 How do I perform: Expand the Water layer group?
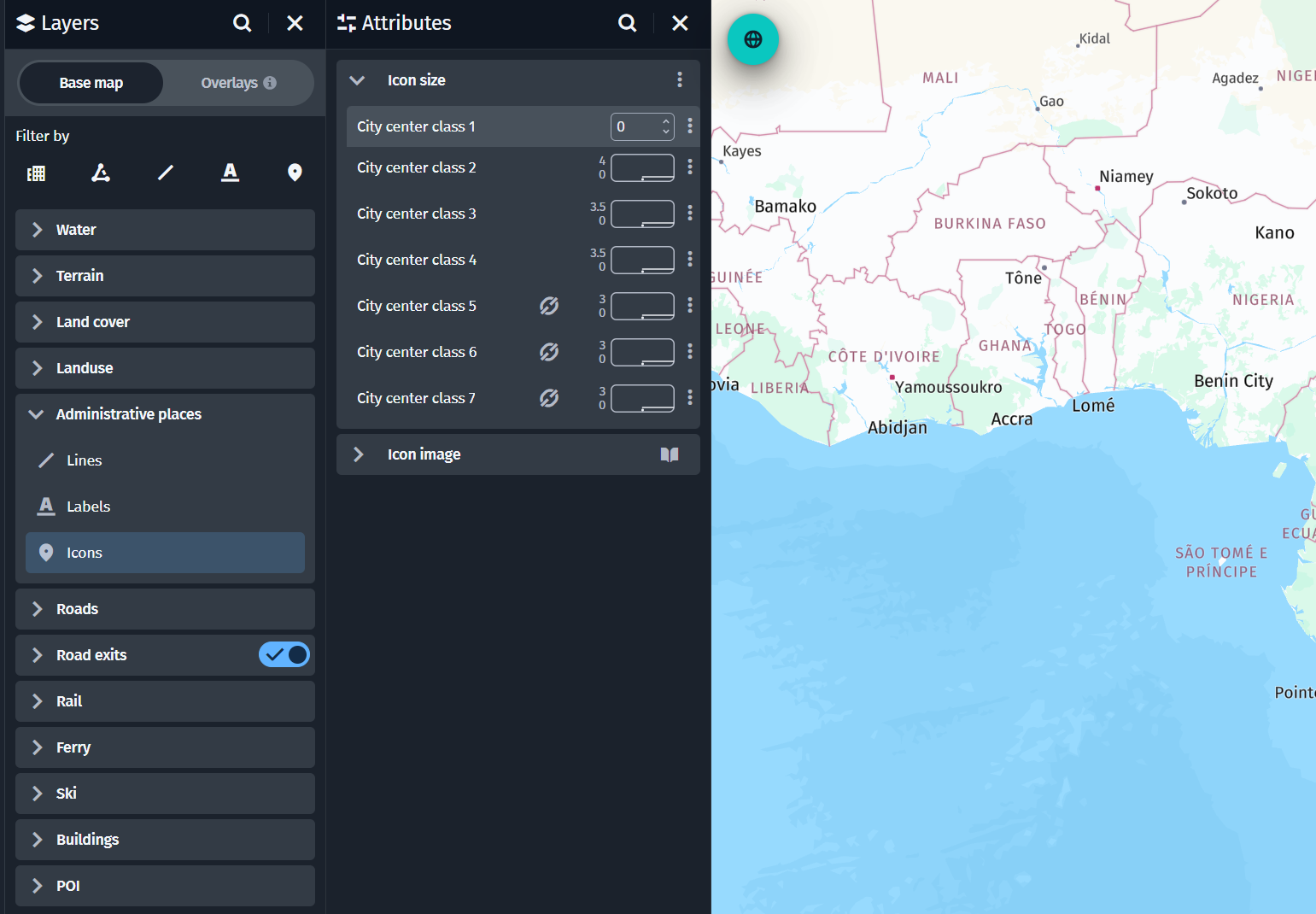pos(38,230)
